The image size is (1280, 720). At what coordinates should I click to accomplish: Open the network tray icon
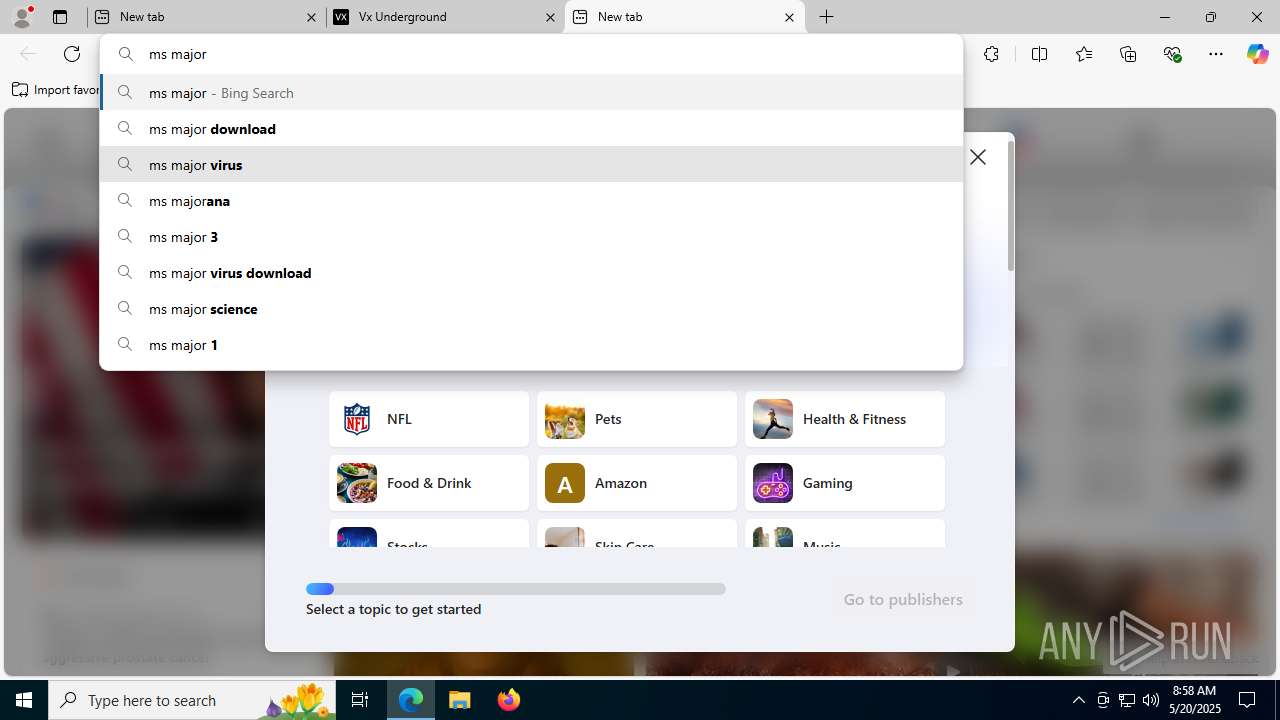click(x=1127, y=700)
